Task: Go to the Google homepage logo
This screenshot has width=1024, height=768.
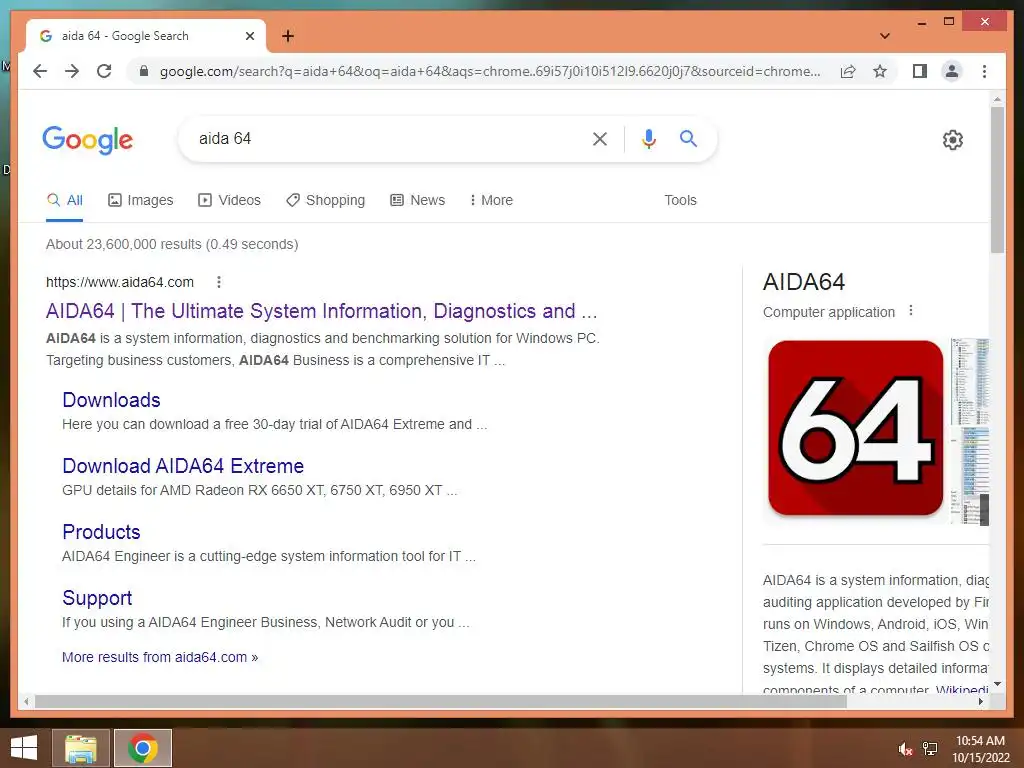Action: pyautogui.click(x=88, y=139)
